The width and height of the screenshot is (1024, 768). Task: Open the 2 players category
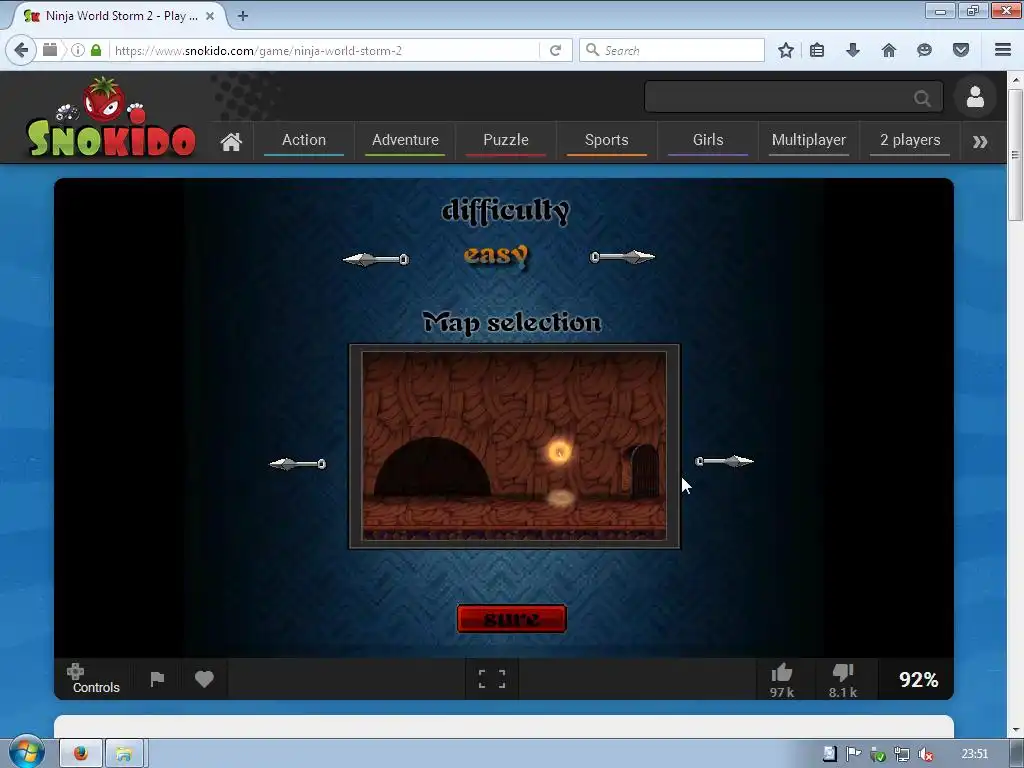[910, 140]
